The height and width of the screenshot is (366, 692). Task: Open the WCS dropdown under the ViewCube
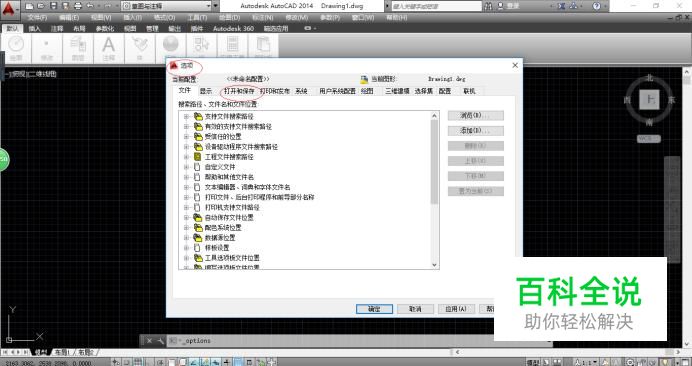coord(649,139)
